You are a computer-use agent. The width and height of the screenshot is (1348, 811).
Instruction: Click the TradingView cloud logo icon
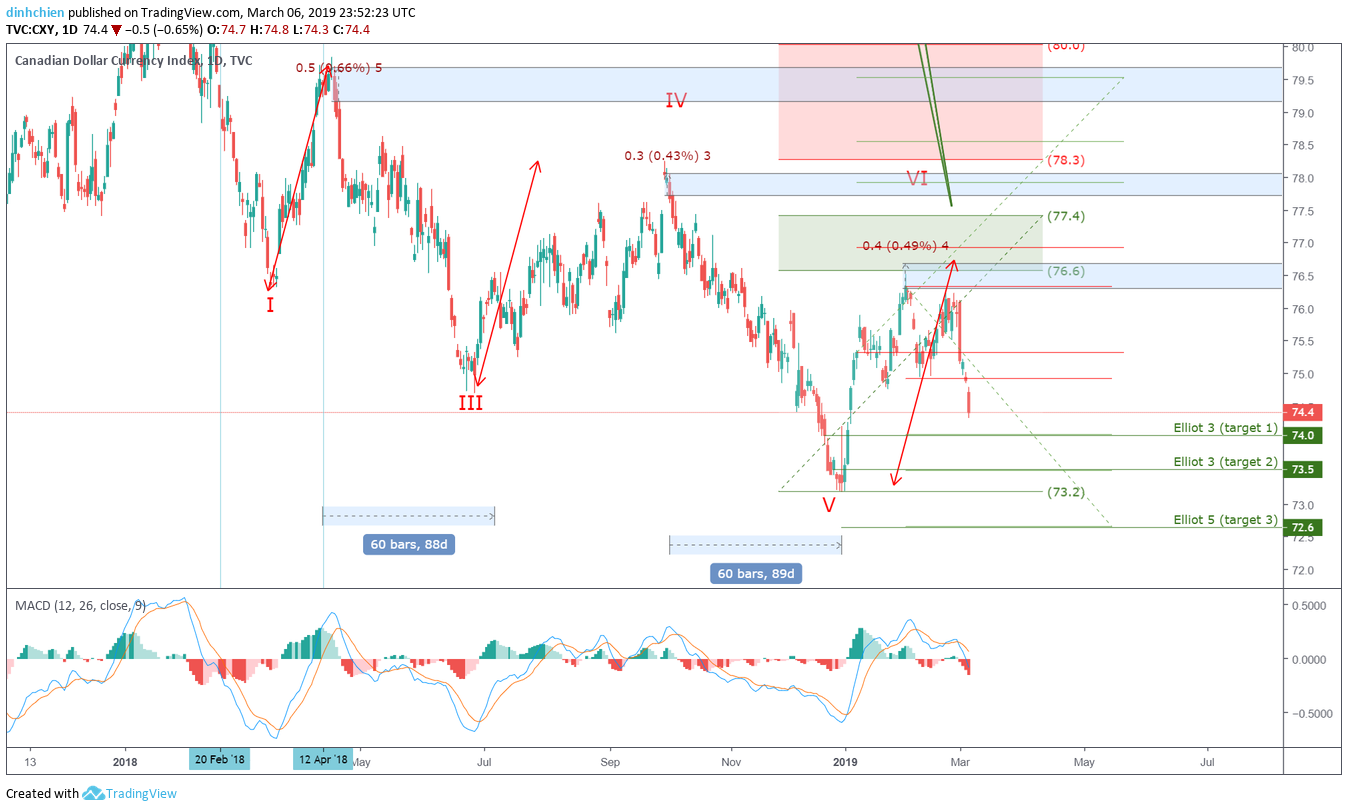coord(94,794)
